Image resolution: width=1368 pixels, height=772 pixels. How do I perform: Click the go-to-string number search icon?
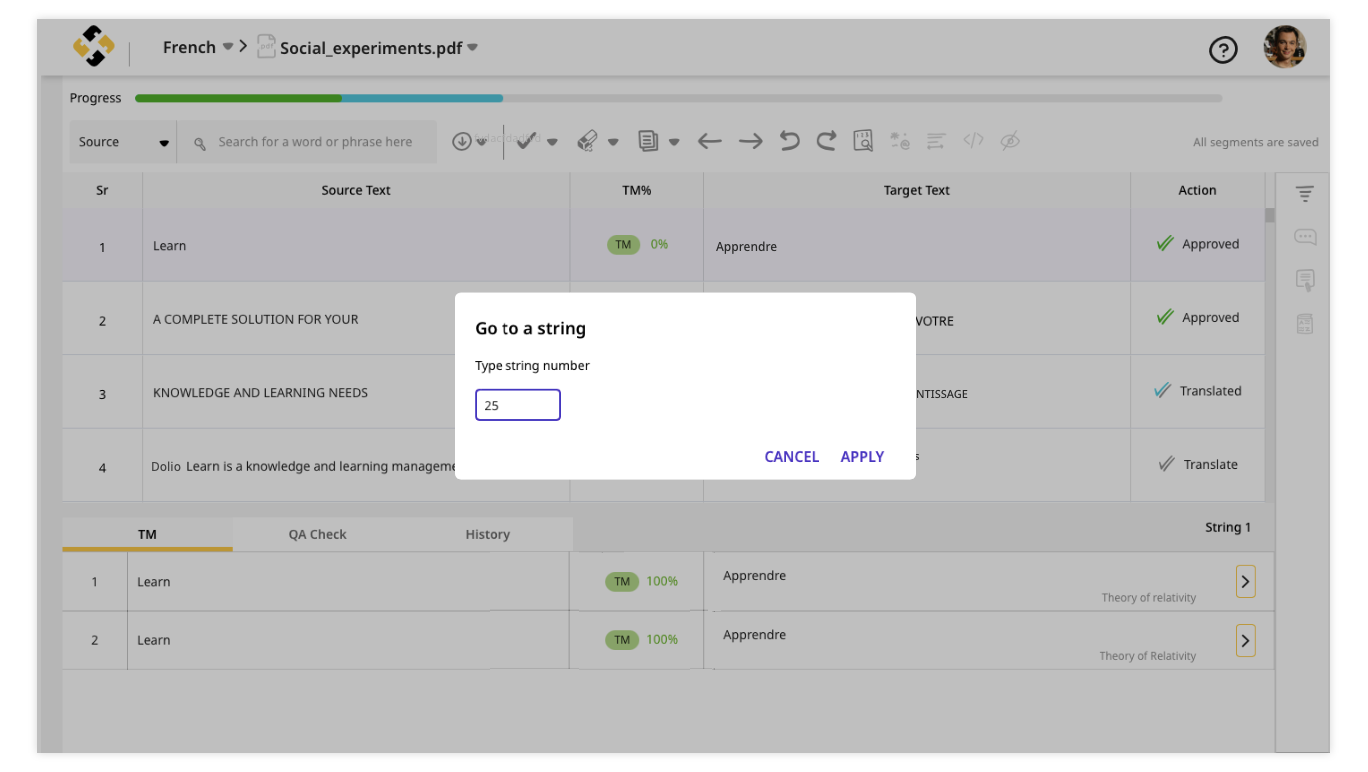point(863,141)
